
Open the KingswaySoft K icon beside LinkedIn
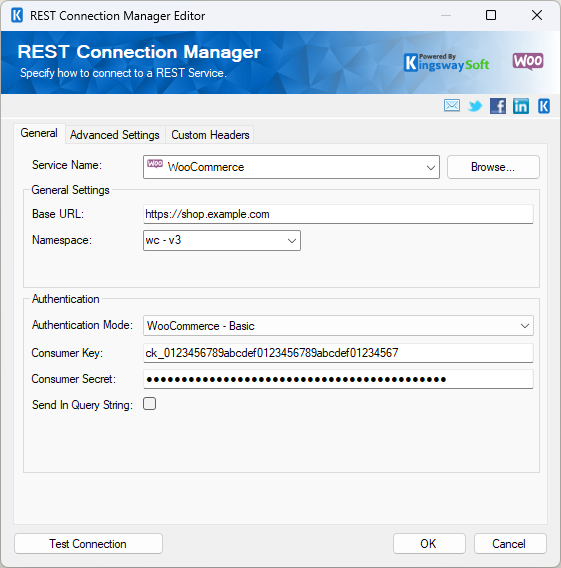pos(544,106)
